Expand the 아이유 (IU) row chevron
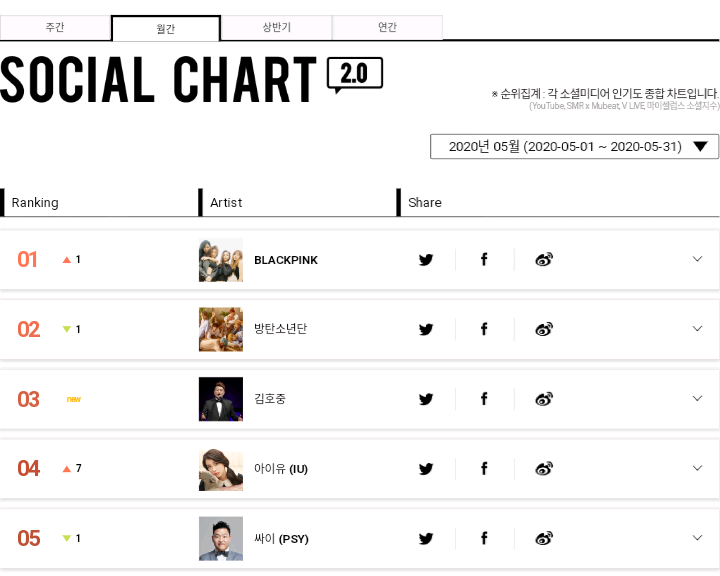The image size is (720, 576). (697, 467)
